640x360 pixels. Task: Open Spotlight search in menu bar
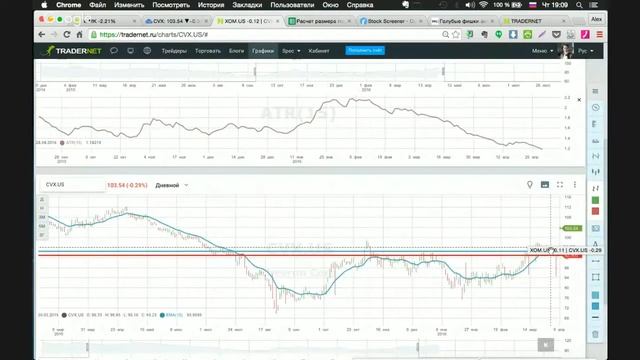point(579,5)
